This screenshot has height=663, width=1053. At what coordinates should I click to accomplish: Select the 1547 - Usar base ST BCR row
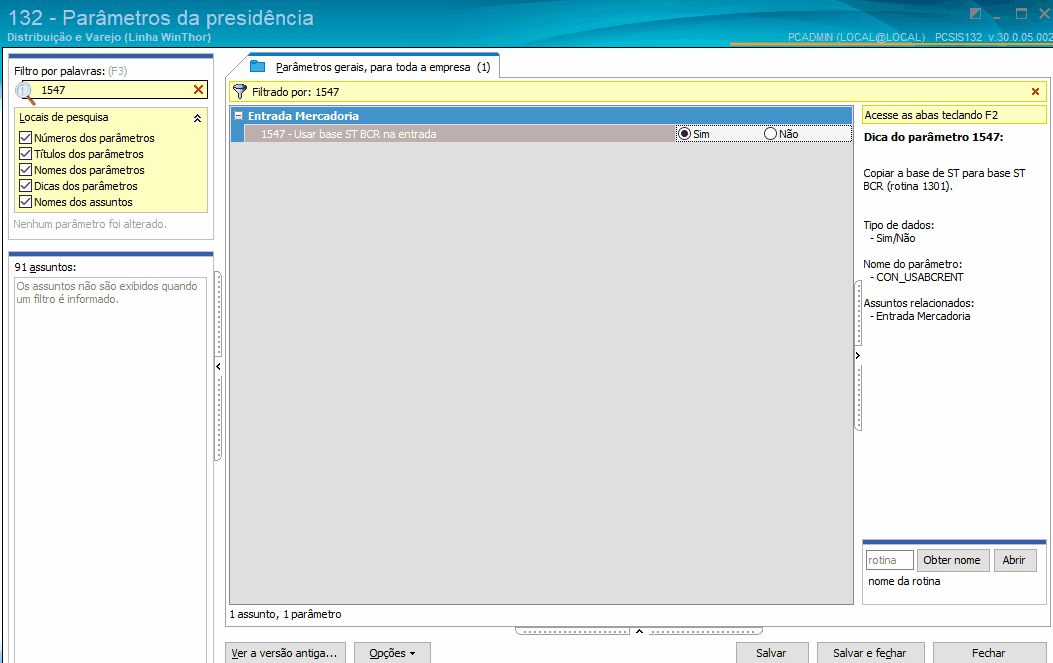tap(459, 134)
